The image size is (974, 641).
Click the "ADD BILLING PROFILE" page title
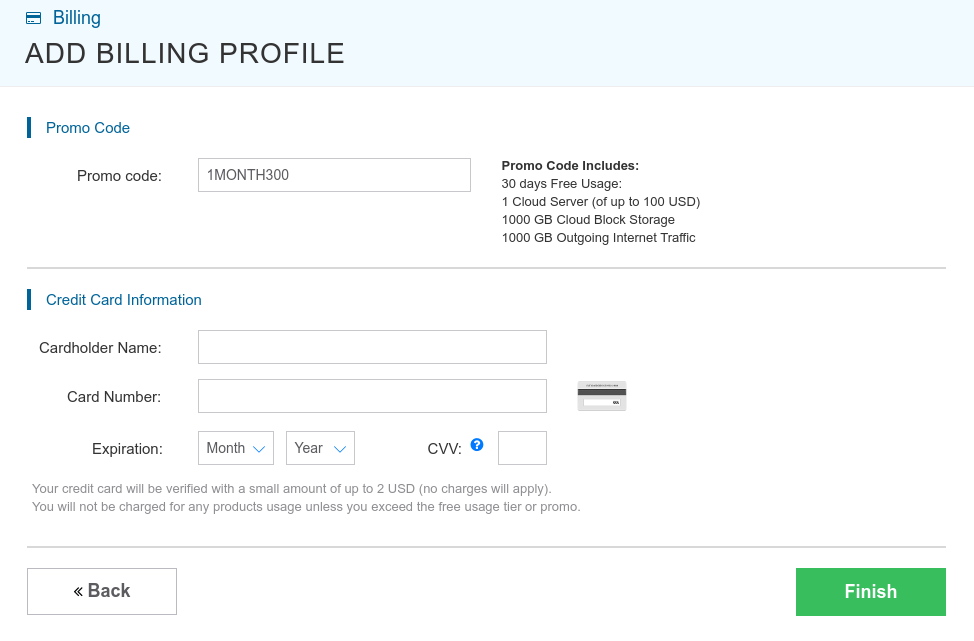point(185,54)
